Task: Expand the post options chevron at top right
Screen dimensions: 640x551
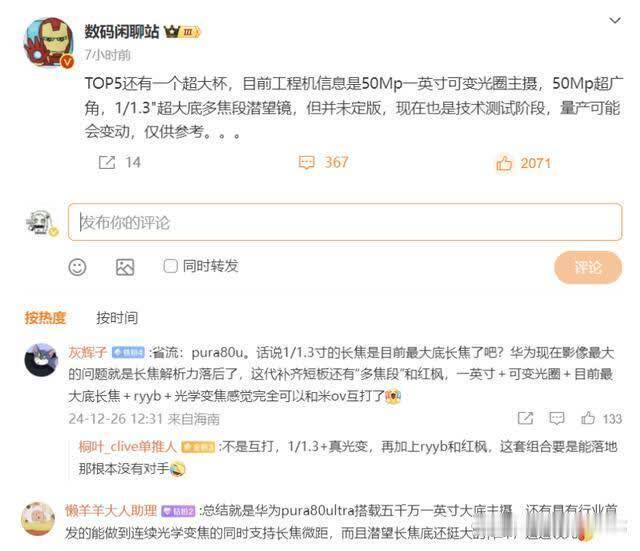Action: point(615,20)
